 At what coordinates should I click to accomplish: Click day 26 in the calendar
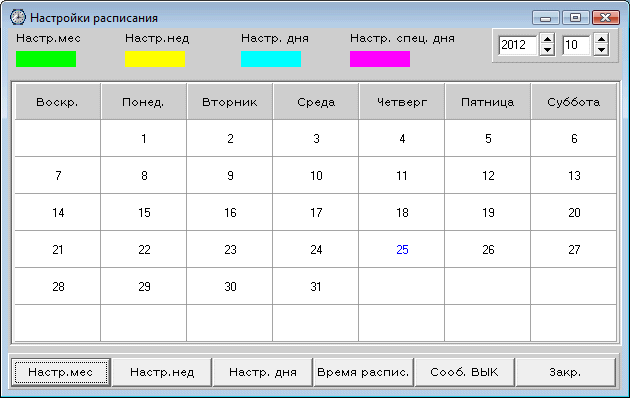pos(487,249)
